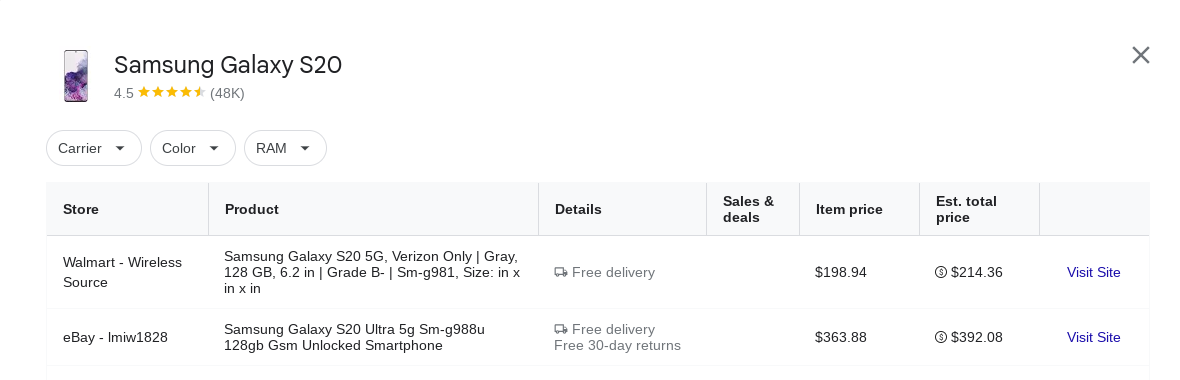This screenshot has height=380, width=1180.
Task: Select the Samsung Galaxy S20 Ultra product text
Action: coord(354,337)
